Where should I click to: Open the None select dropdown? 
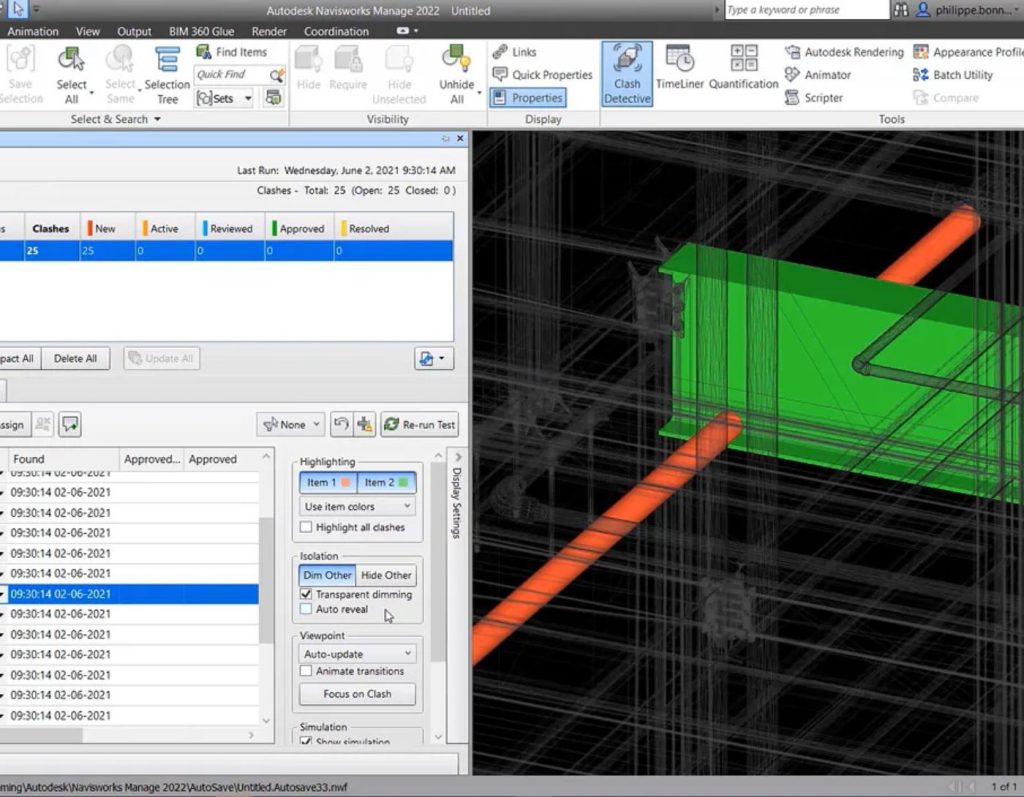pyautogui.click(x=291, y=425)
